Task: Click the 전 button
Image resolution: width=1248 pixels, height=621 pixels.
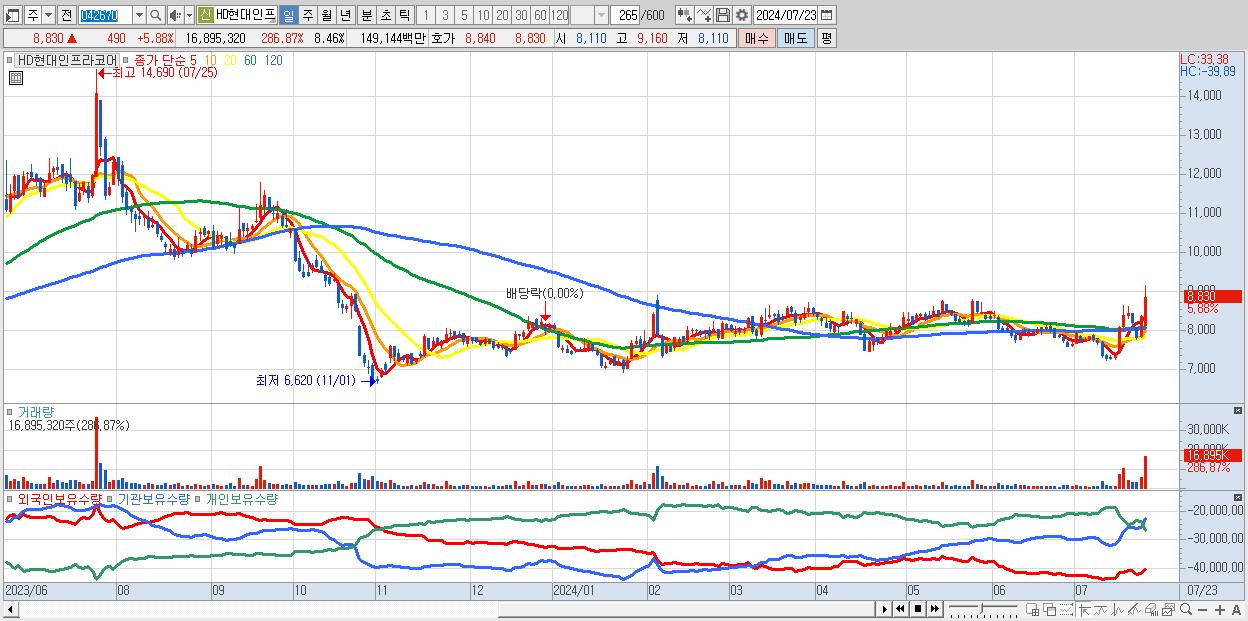Action: tap(67, 15)
